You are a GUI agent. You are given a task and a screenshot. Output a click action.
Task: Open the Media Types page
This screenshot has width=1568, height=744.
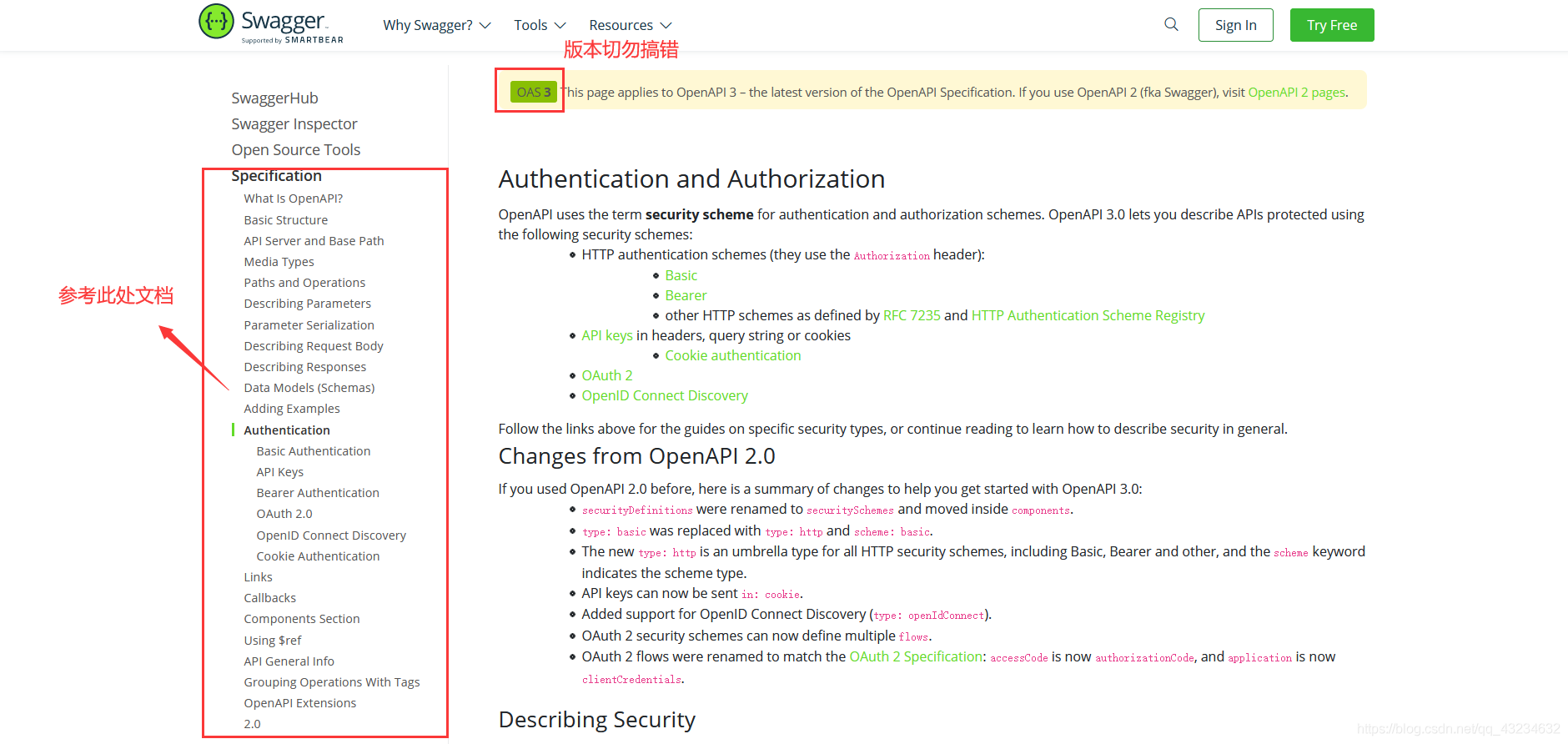pyautogui.click(x=279, y=262)
